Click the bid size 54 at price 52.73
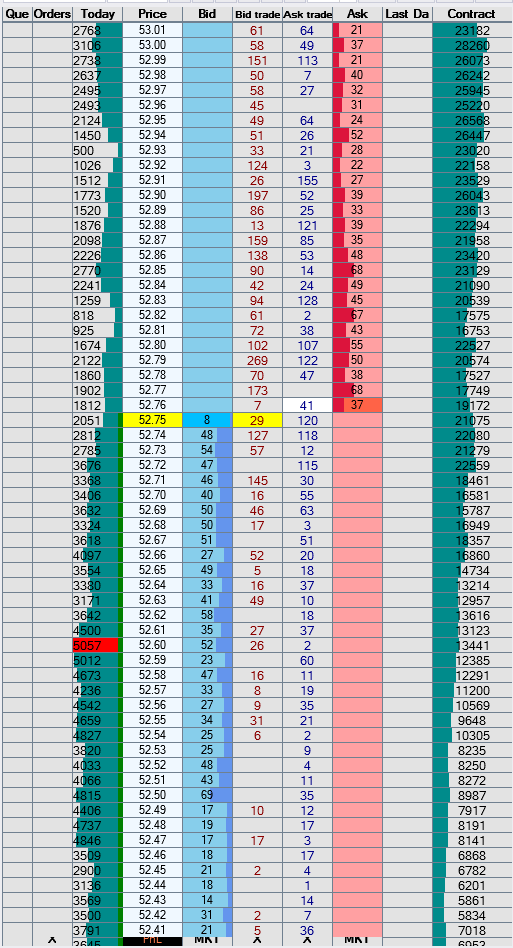513x948 pixels. pyautogui.click(x=207, y=450)
